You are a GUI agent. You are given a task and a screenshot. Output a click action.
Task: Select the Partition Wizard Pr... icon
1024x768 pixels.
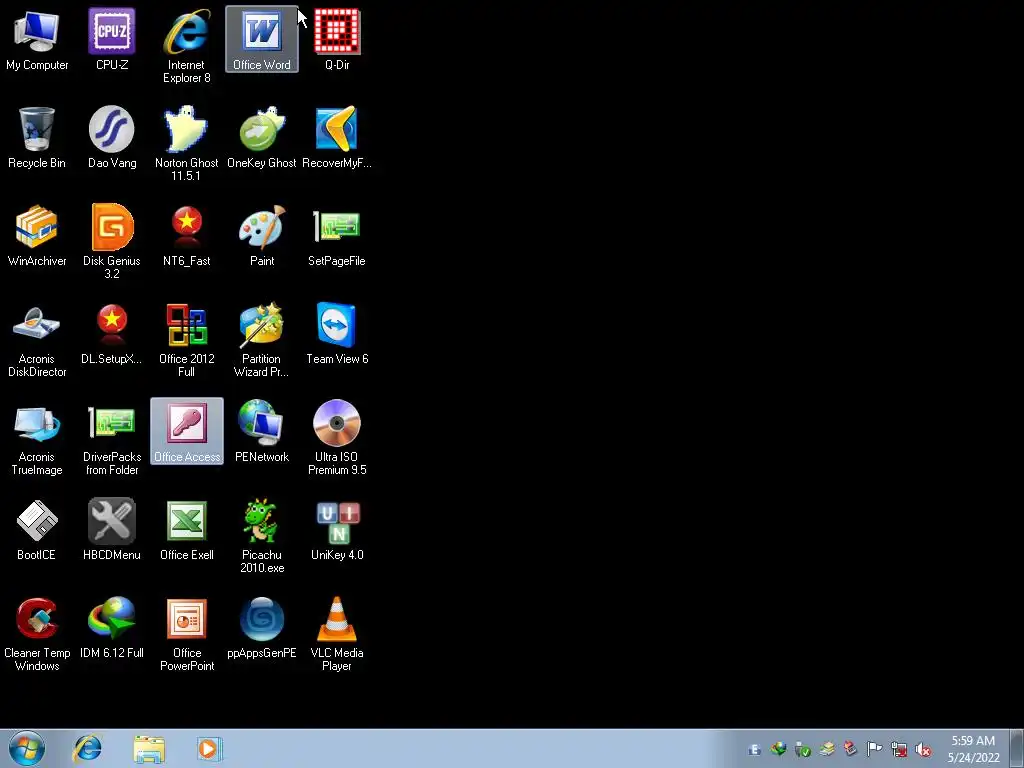coord(262,340)
